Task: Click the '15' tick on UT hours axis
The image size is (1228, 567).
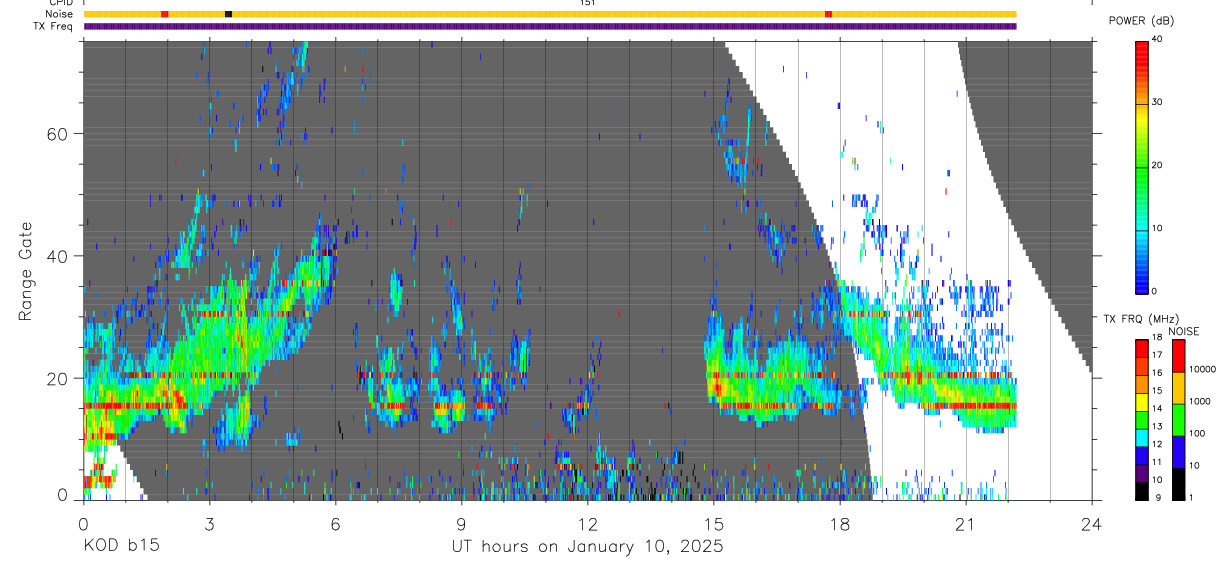Action: (714, 524)
